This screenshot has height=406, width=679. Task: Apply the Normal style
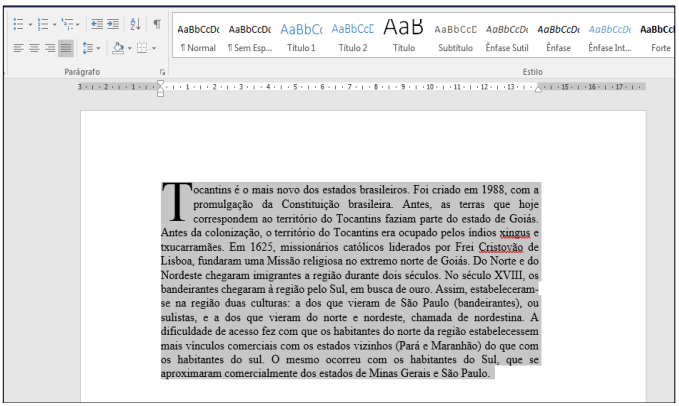pos(198,36)
